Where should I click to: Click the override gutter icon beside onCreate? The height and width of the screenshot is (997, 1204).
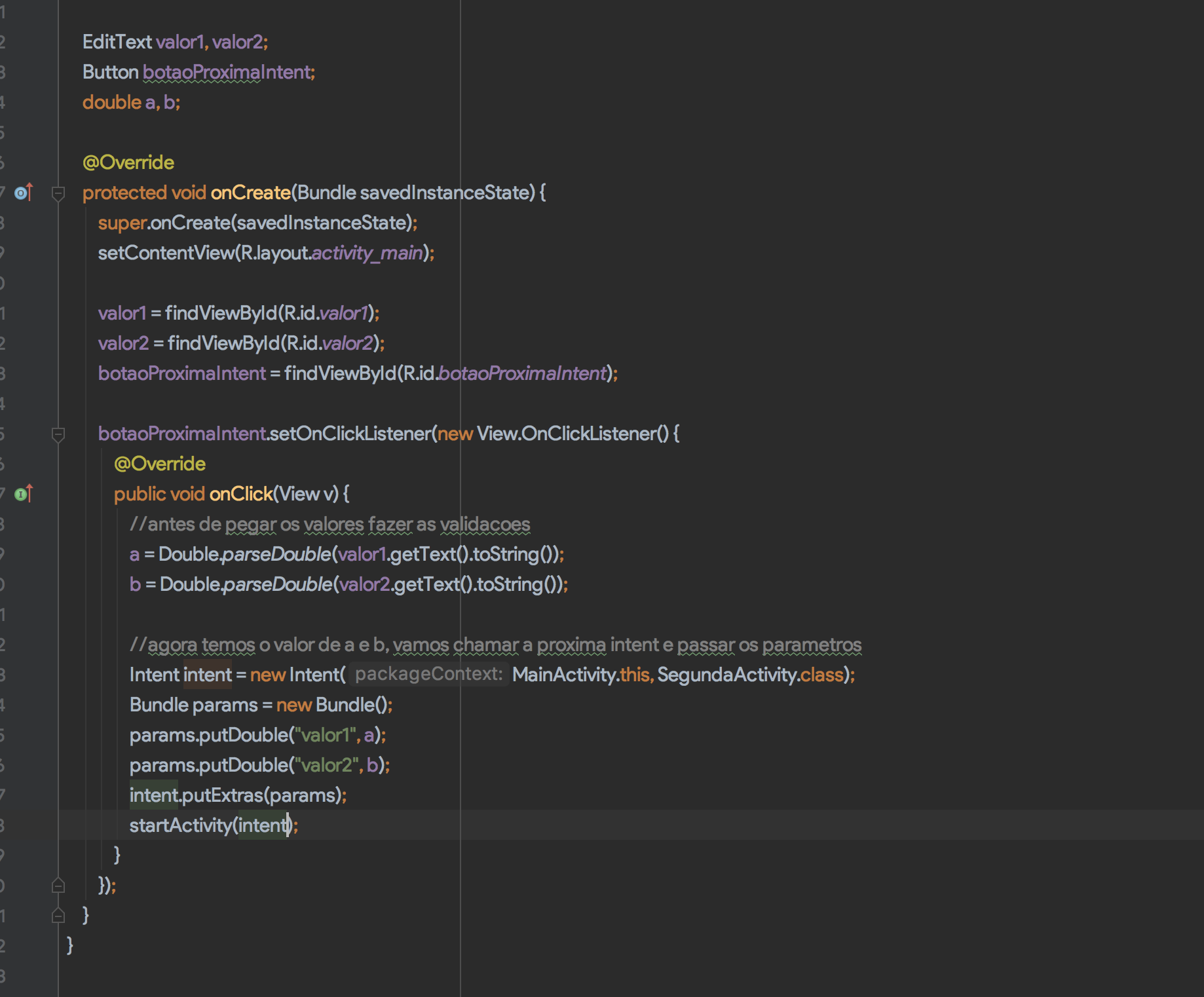24,193
